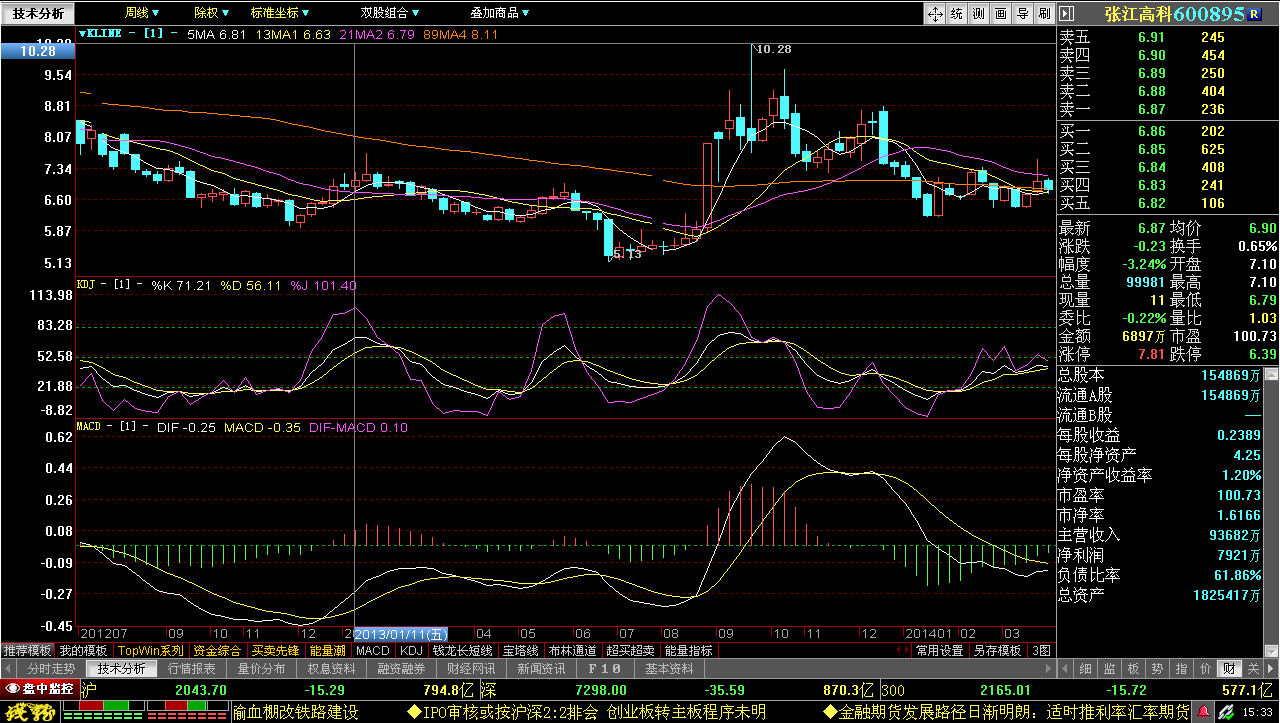The width and height of the screenshot is (1280, 723).
Task: Click the 另存模板 button
Action: point(998,650)
